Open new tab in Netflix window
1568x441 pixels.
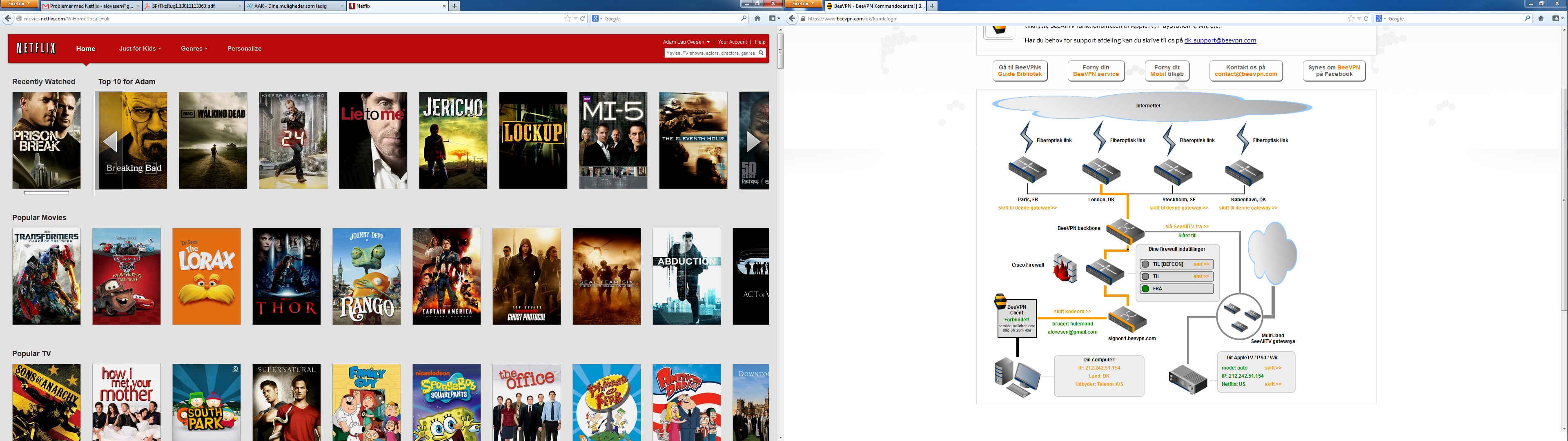tap(454, 6)
